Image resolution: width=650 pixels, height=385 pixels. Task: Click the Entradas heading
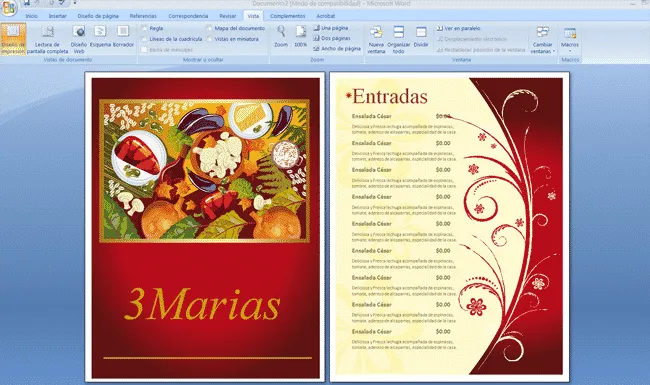[390, 97]
